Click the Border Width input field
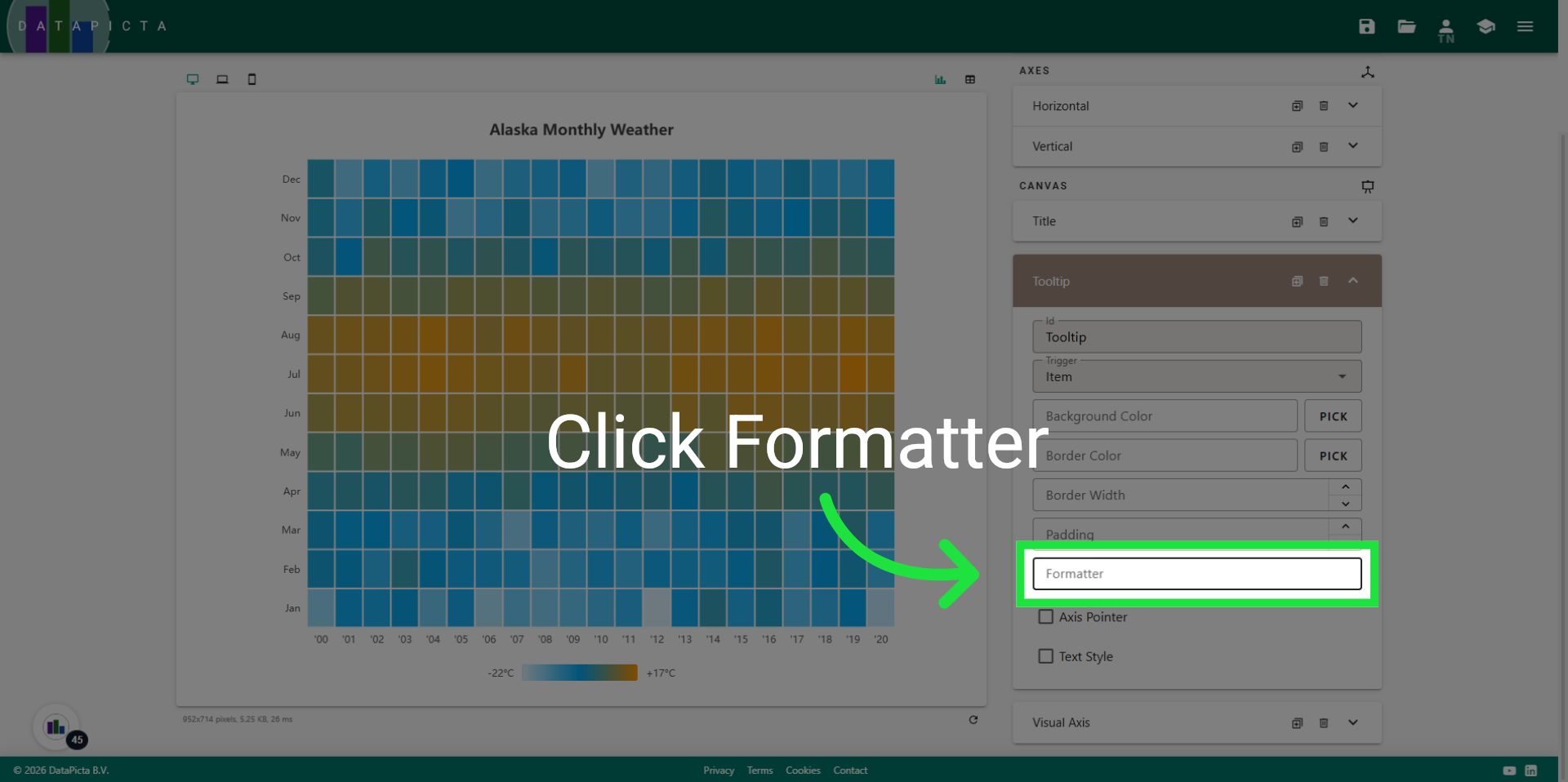Viewport: 1568px width, 782px height. [x=1181, y=495]
